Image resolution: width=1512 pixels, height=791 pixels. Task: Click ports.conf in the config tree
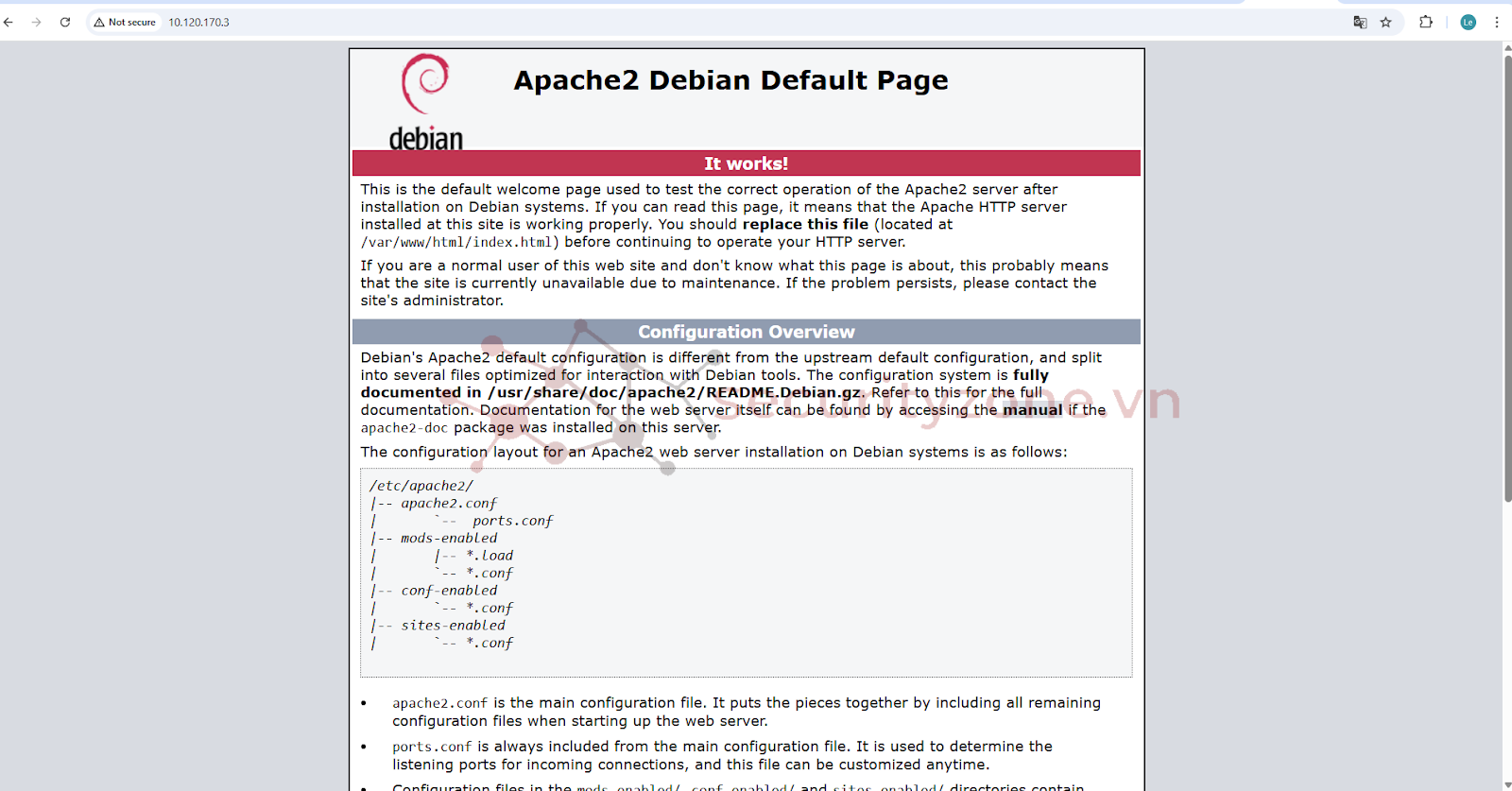512,521
